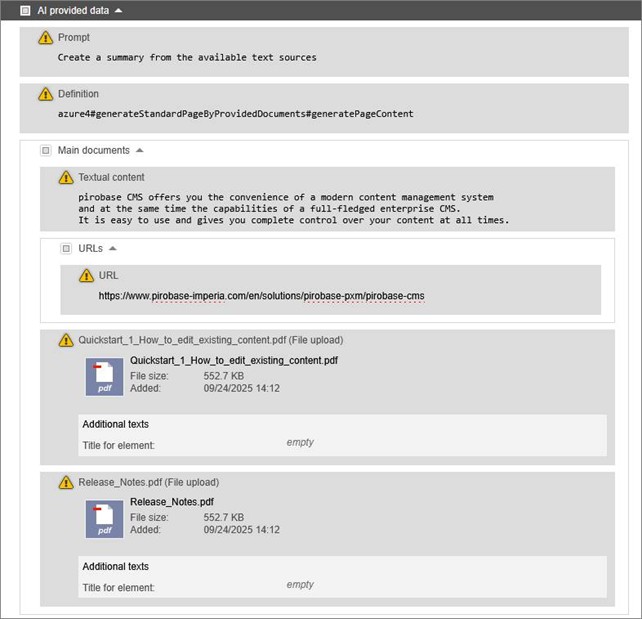Toggle the Main documents collapse box
Image resolution: width=642 pixels, height=619 pixels.
(x=46, y=151)
